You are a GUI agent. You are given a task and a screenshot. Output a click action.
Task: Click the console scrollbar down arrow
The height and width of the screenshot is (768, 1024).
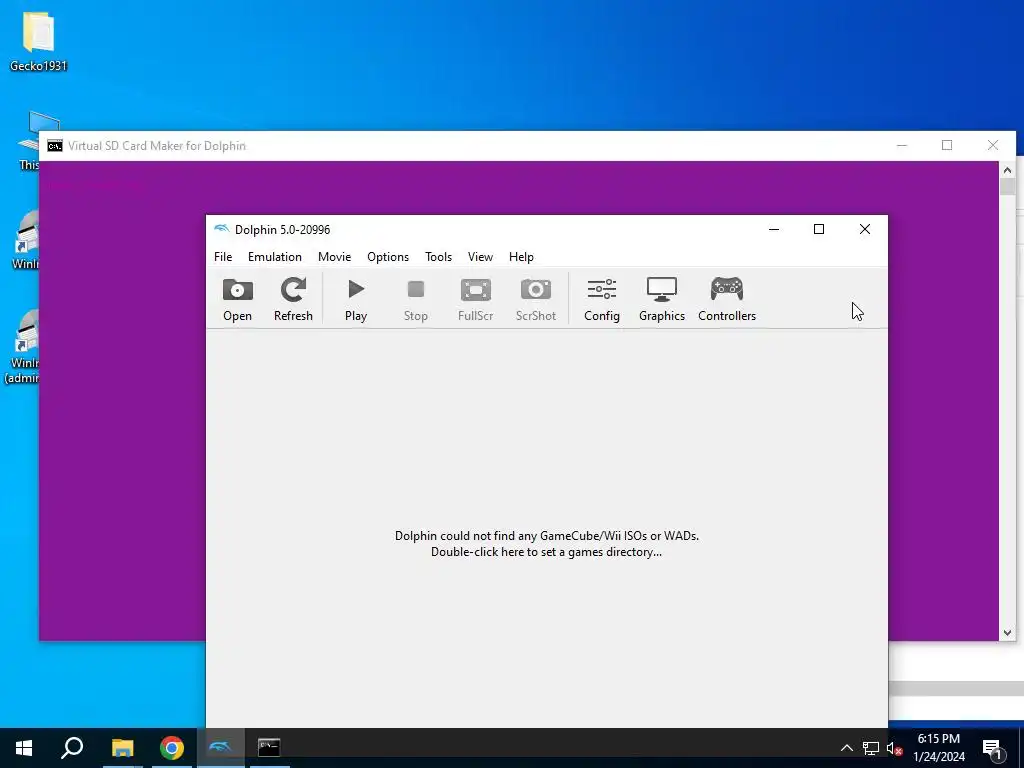(1007, 632)
